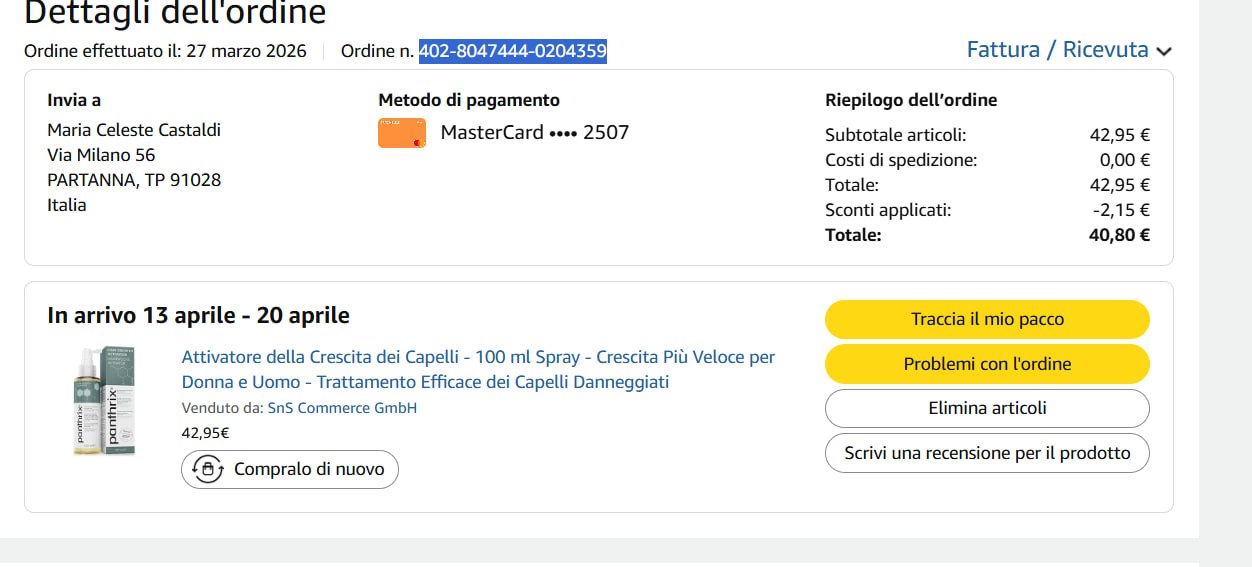Image resolution: width=1252 pixels, height=567 pixels.
Task: Open the Fattura / Ricevuta dropdown
Action: coord(1058,50)
